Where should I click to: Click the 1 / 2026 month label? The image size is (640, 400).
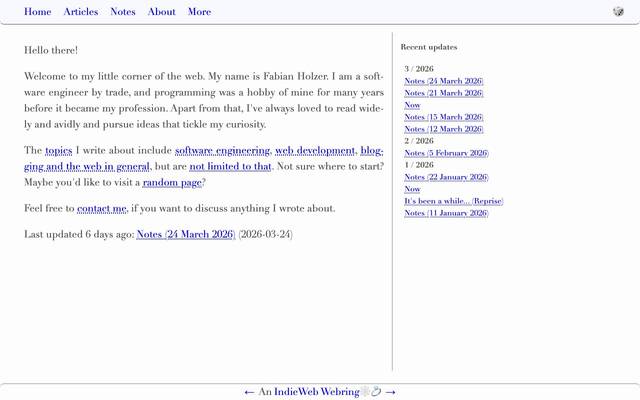coord(419,165)
